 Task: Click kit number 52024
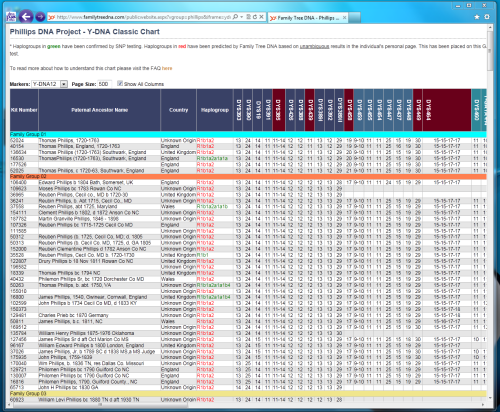coord(17,140)
